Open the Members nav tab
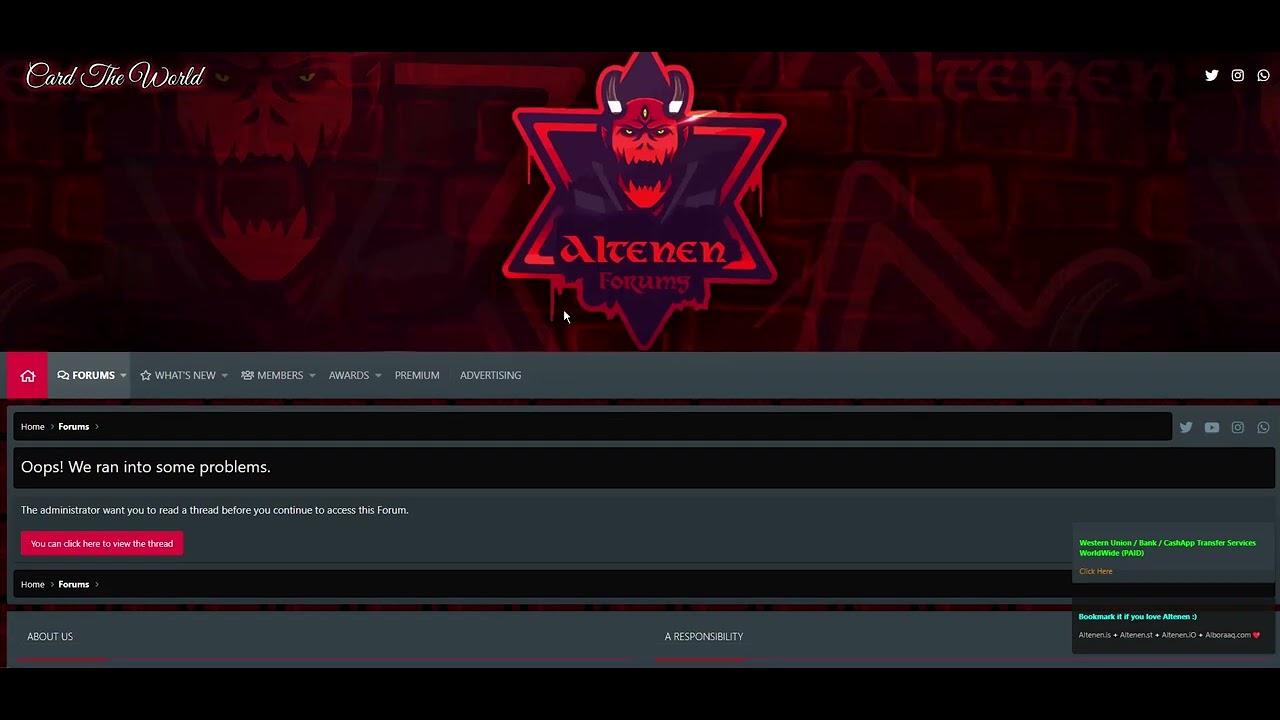 click(x=272, y=376)
